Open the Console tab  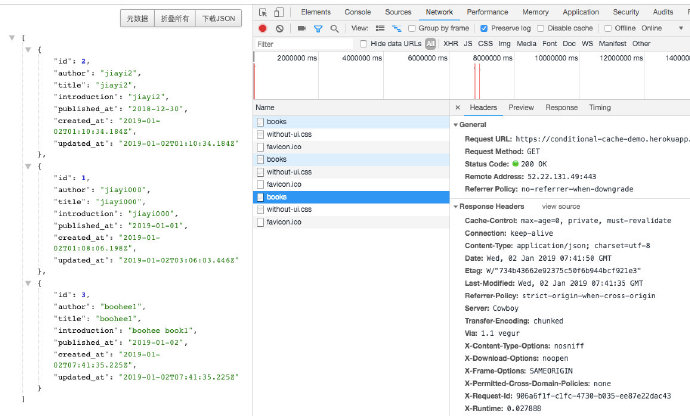(x=357, y=12)
